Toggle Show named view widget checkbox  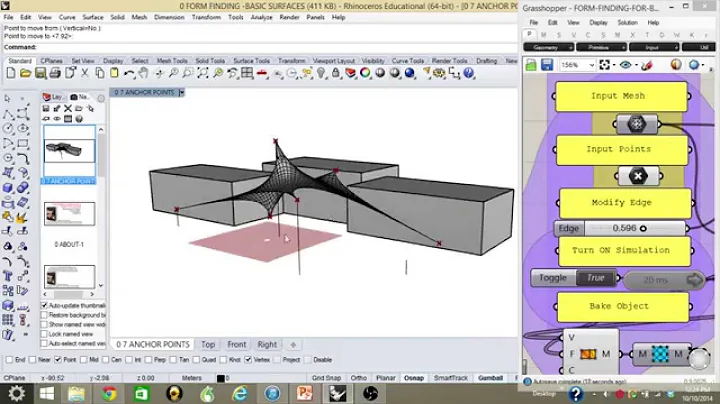point(45,325)
